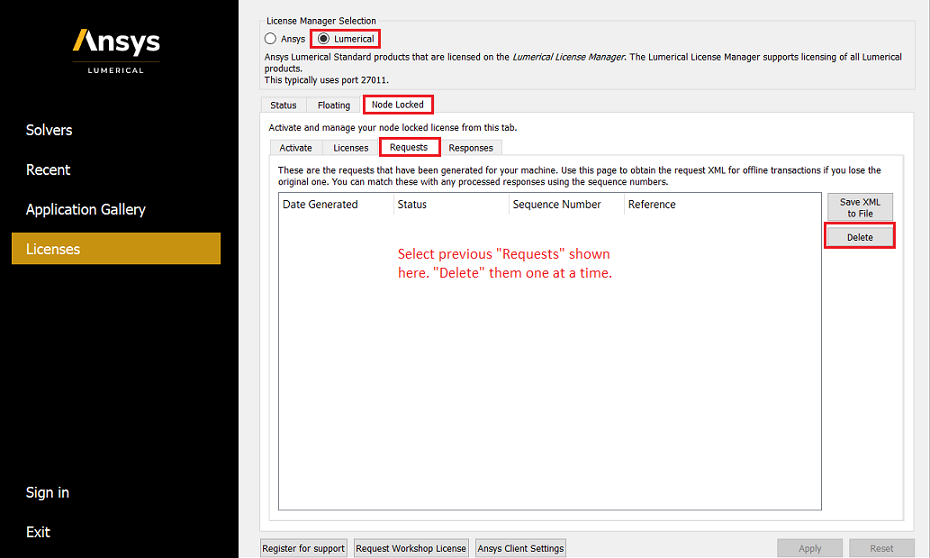Click Register for support button
This screenshot has width=930, height=558.
pos(303,548)
